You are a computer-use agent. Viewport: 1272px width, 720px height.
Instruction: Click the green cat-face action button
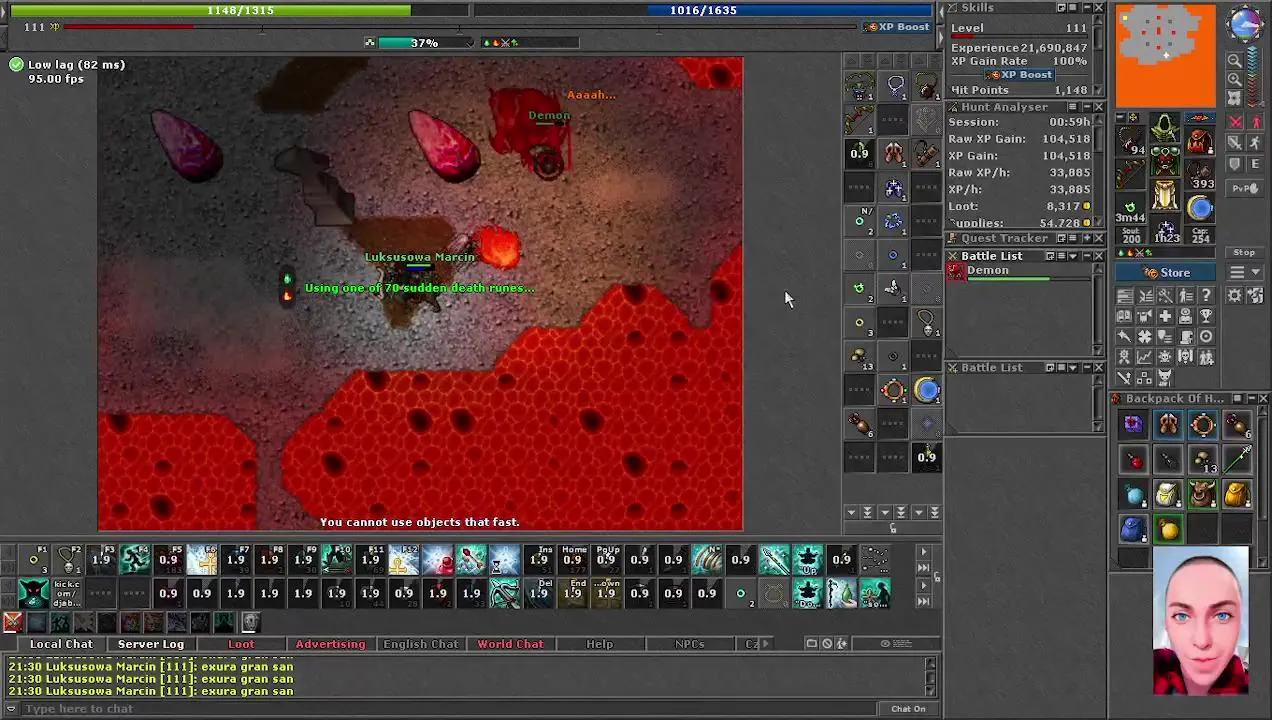click(x=34, y=593)
